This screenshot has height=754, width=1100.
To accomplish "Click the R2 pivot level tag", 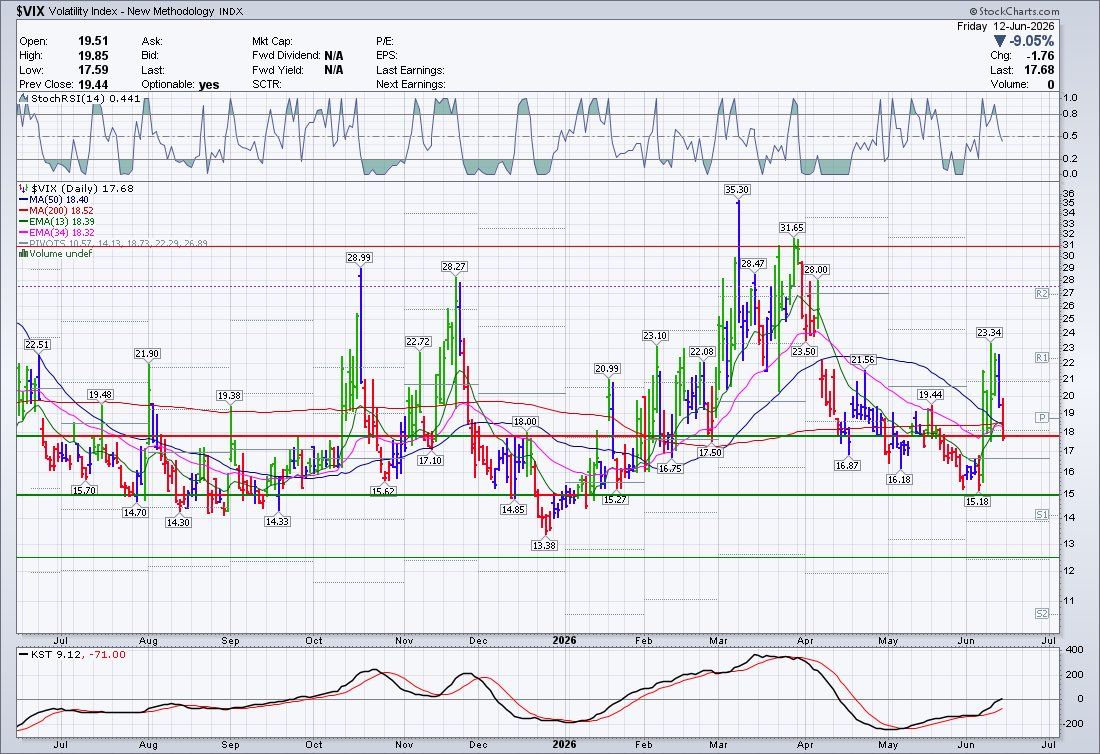I will coord(1042,293).
